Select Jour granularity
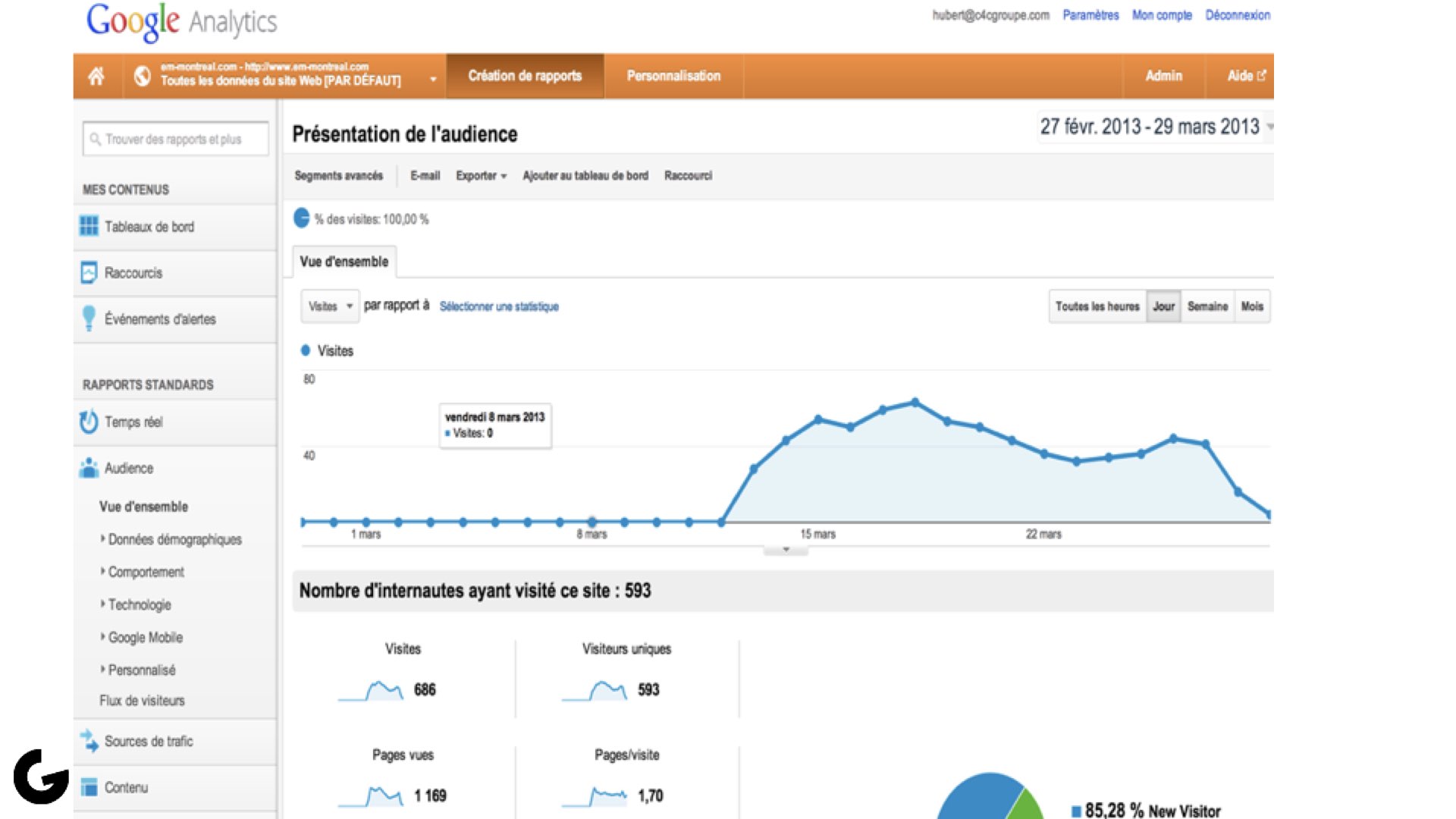Image resolution: width=1456 pixels, height=819 pixels. click(x=1163, y=306)
